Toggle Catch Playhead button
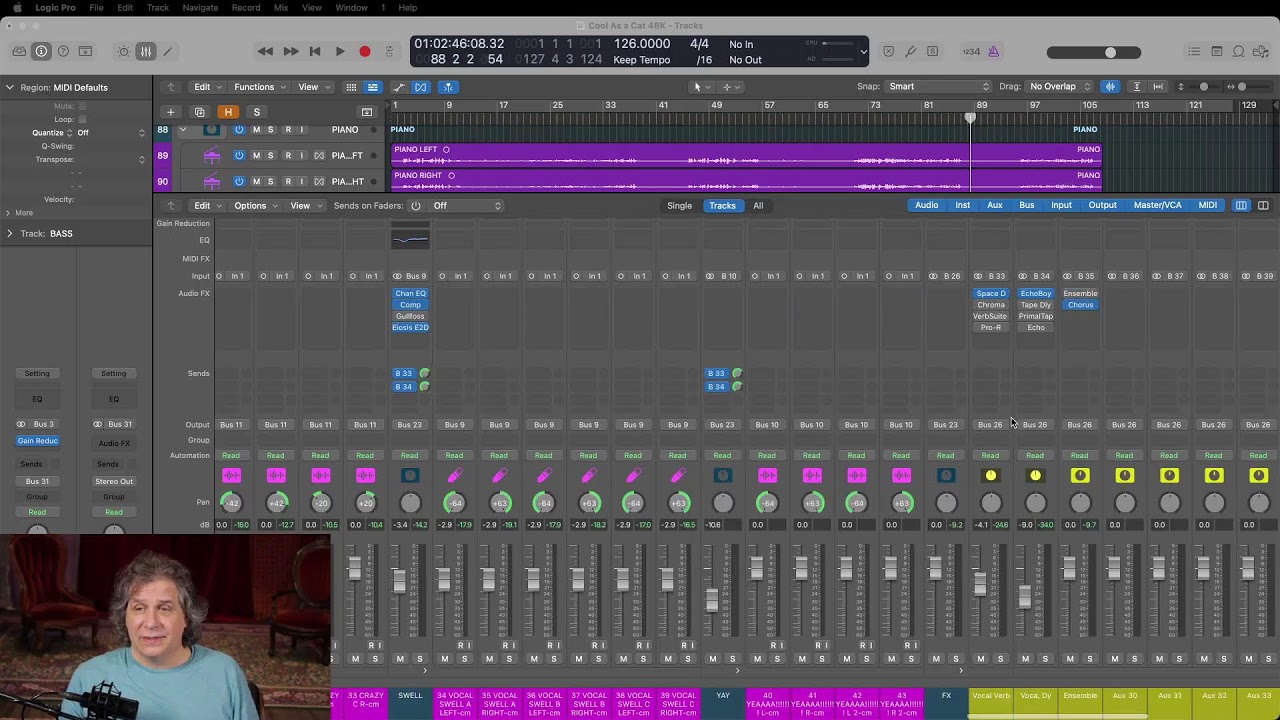 tap(448, 87)
